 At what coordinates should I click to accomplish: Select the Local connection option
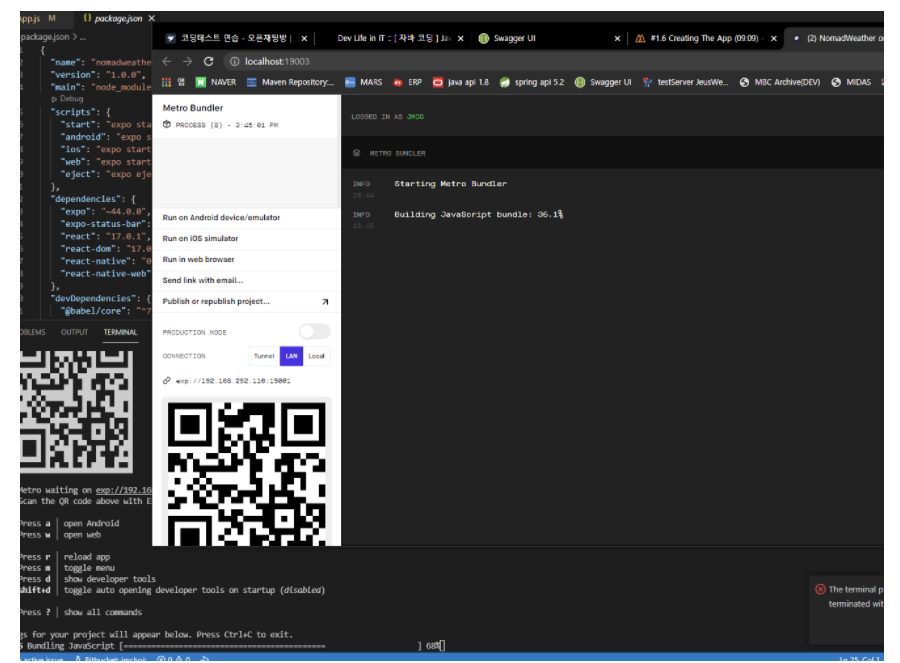pos(316,356)
